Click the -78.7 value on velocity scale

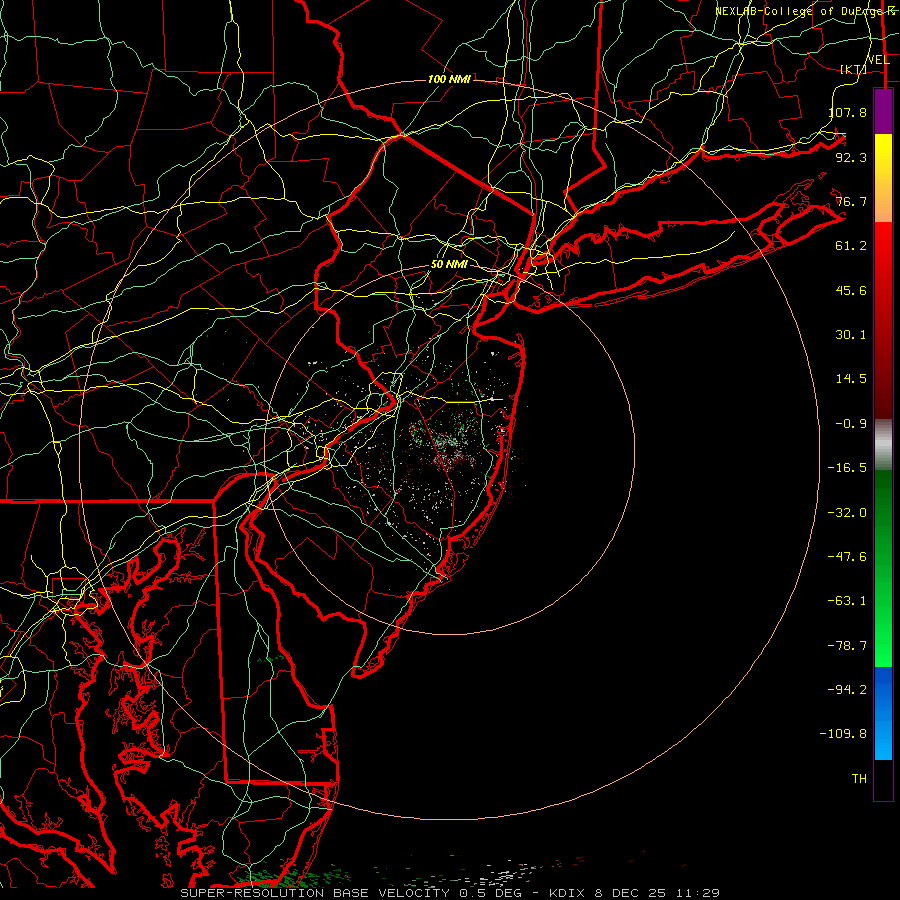point(848,646)
